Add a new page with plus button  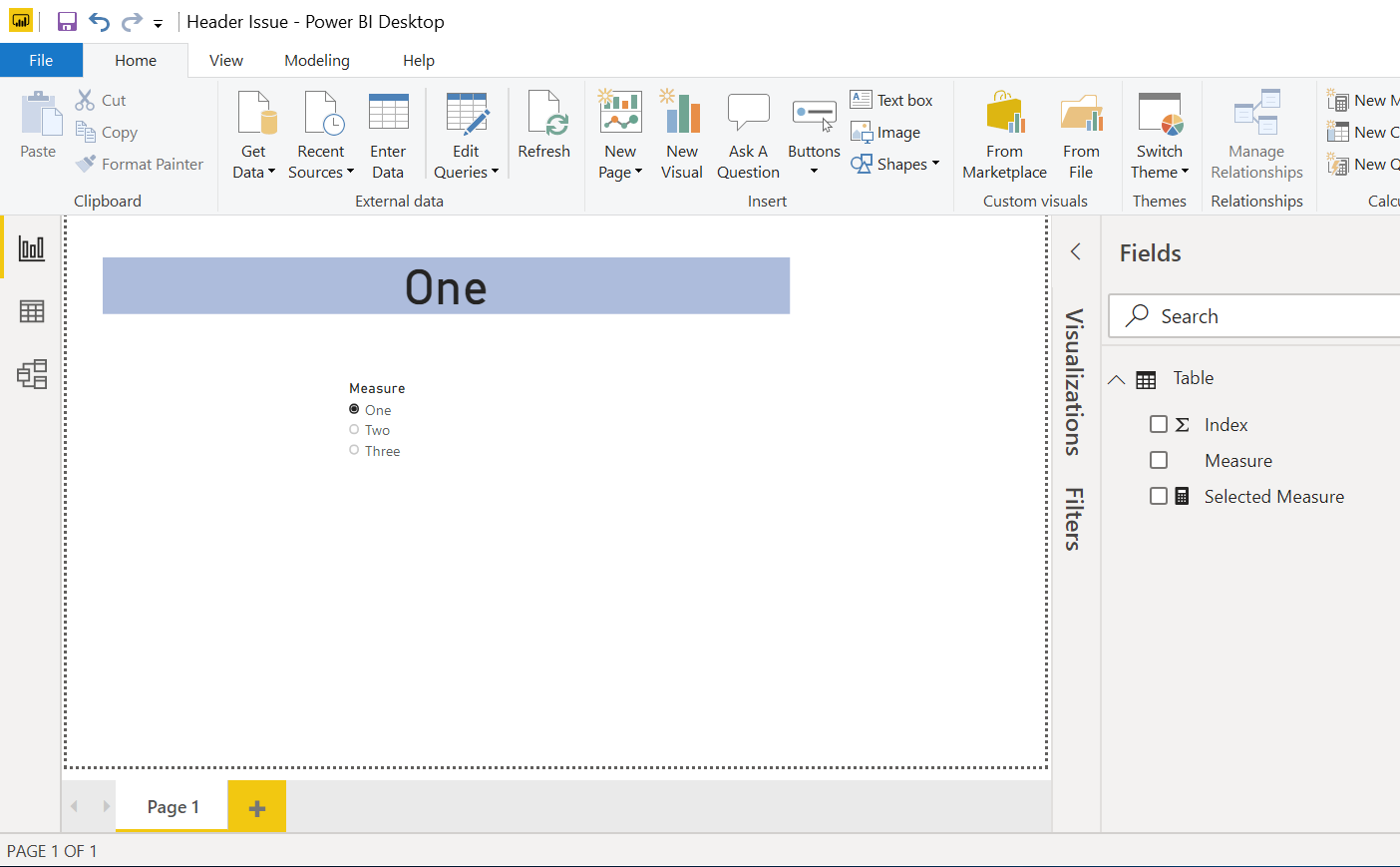coord(257,807)
